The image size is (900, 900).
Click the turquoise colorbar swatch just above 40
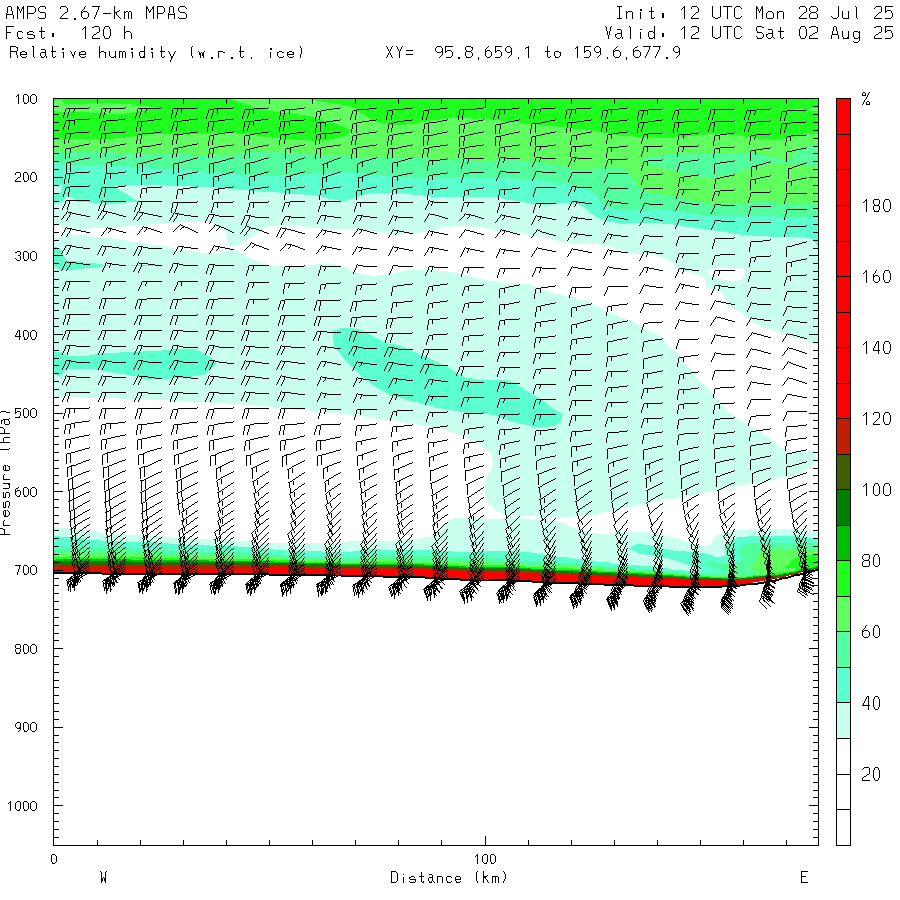pos(843,685)
